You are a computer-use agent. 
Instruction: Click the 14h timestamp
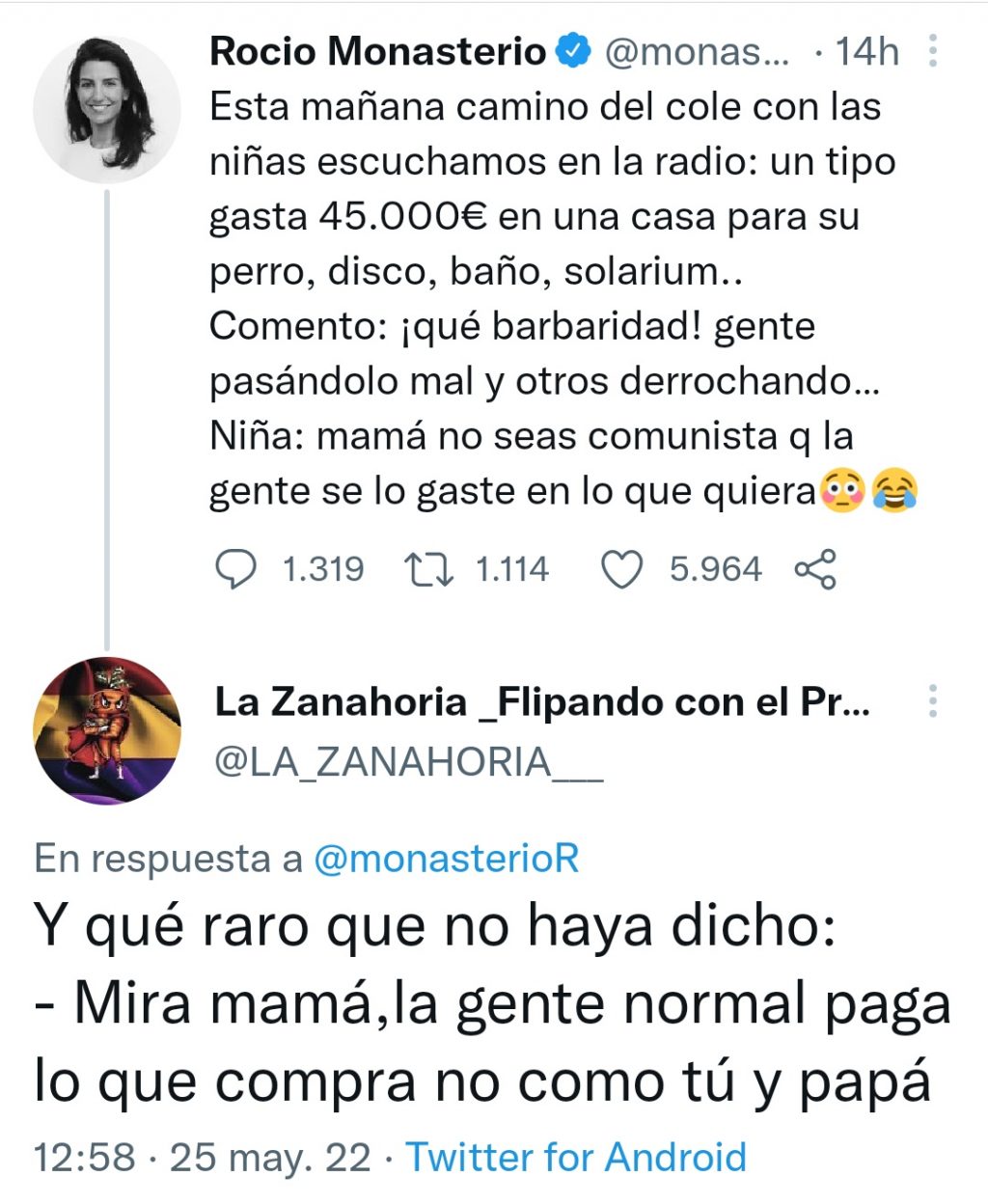[x=867, y=51]
